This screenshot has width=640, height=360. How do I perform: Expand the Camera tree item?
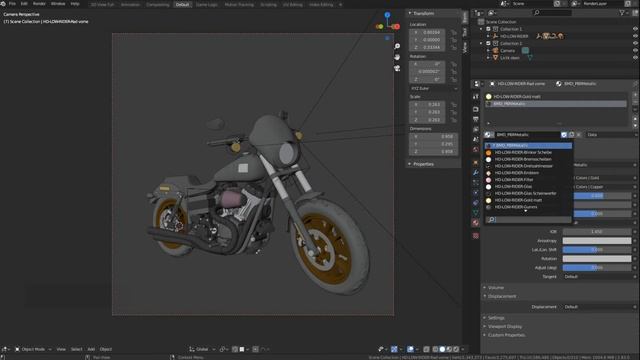(x=488, y=51)
